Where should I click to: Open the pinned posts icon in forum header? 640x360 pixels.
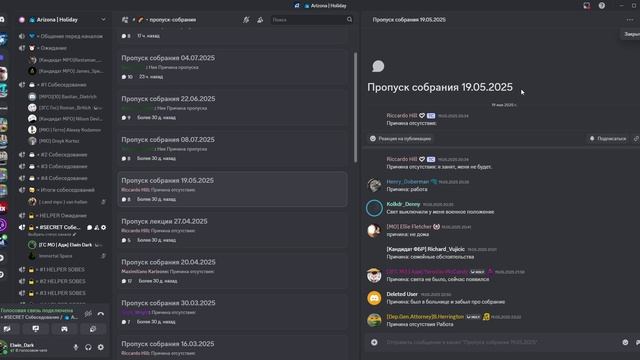tap(260, 20)
